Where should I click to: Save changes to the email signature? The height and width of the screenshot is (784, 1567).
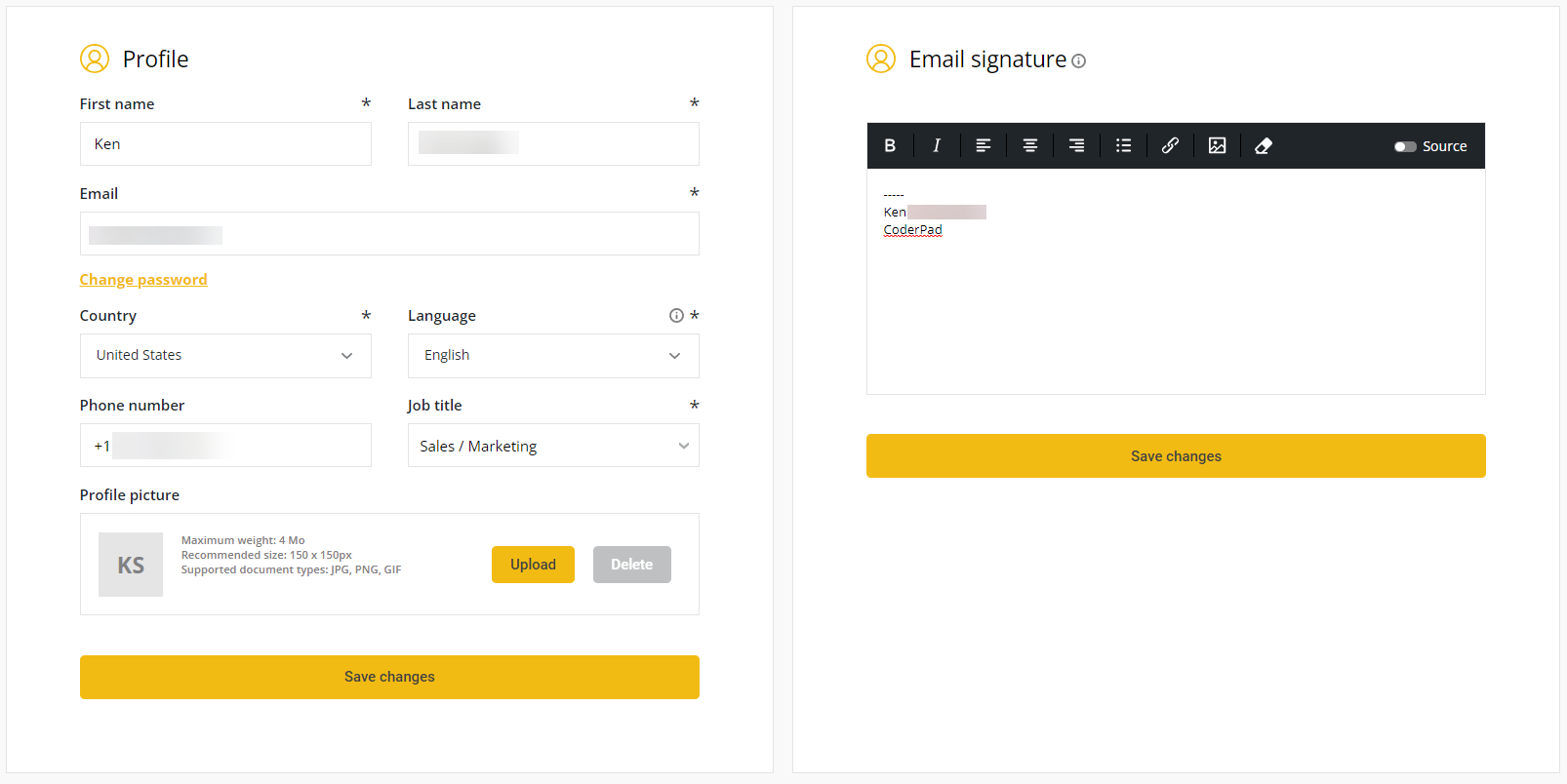[1176, 456]
